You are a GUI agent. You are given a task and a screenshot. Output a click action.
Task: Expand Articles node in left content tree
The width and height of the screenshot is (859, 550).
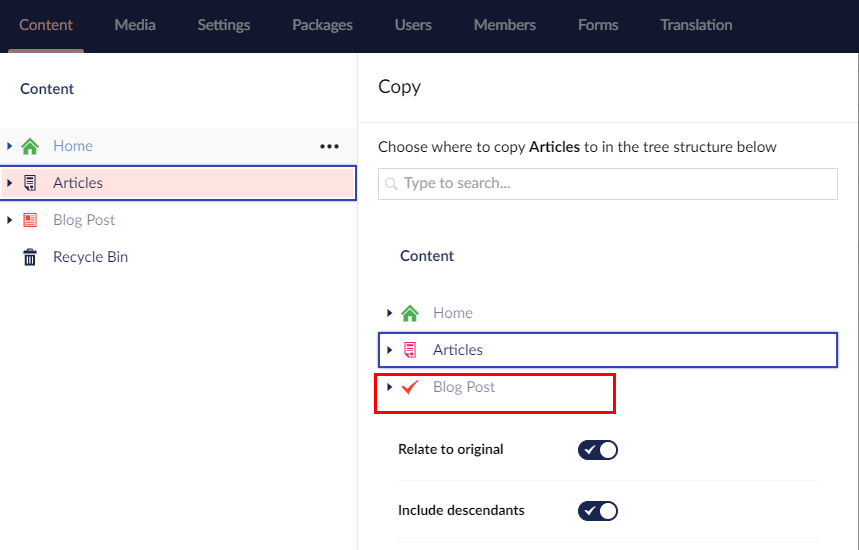click(9, 183)
